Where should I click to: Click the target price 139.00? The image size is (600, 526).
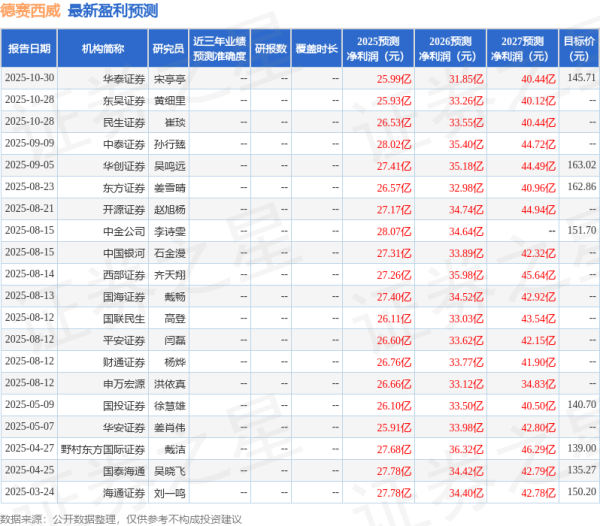click(x=582, y=448)
